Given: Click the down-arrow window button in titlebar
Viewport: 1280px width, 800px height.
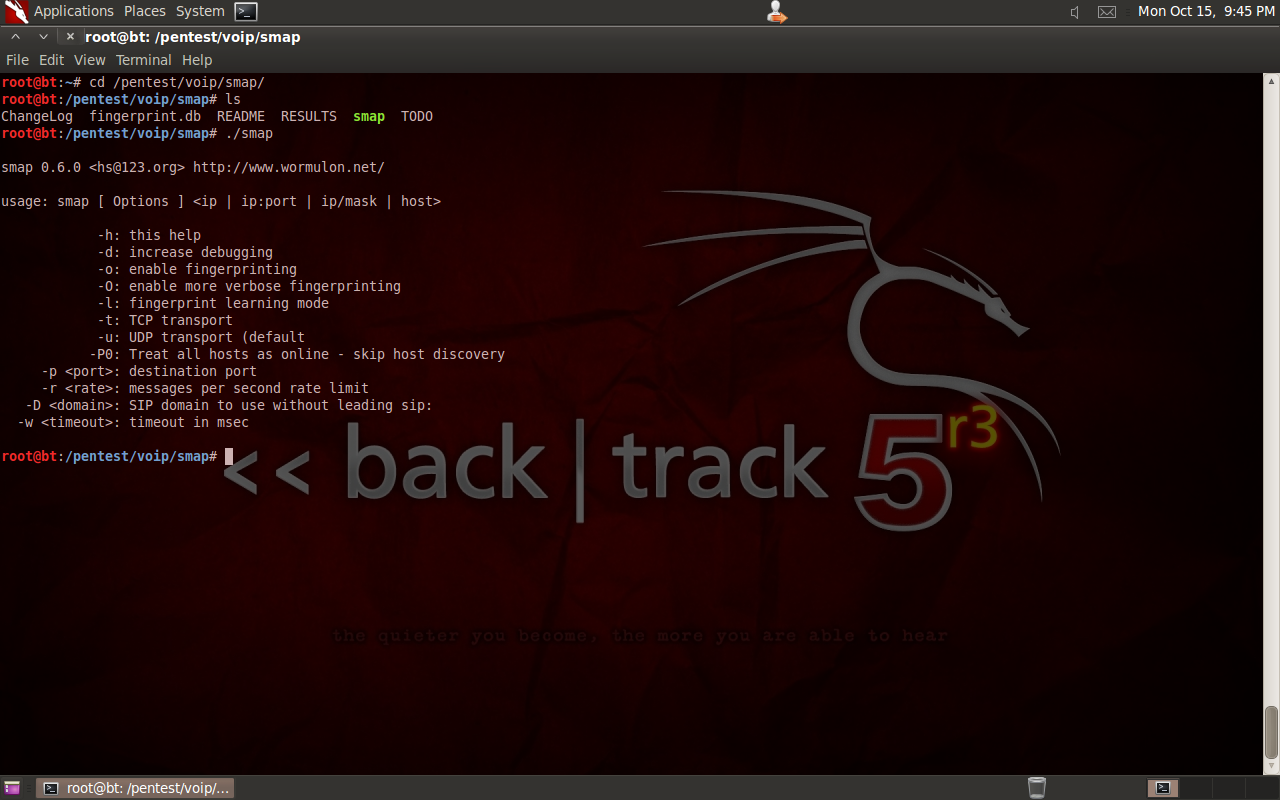Looking at the screenshot, I should pyautogui.click(x=43, y=36).
